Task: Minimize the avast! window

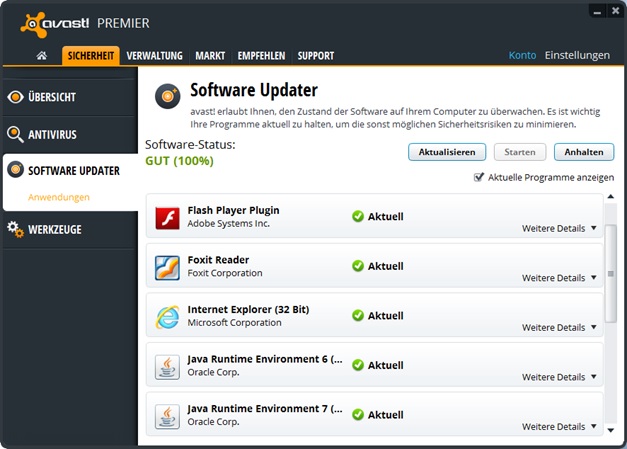Action: point(597,12)
